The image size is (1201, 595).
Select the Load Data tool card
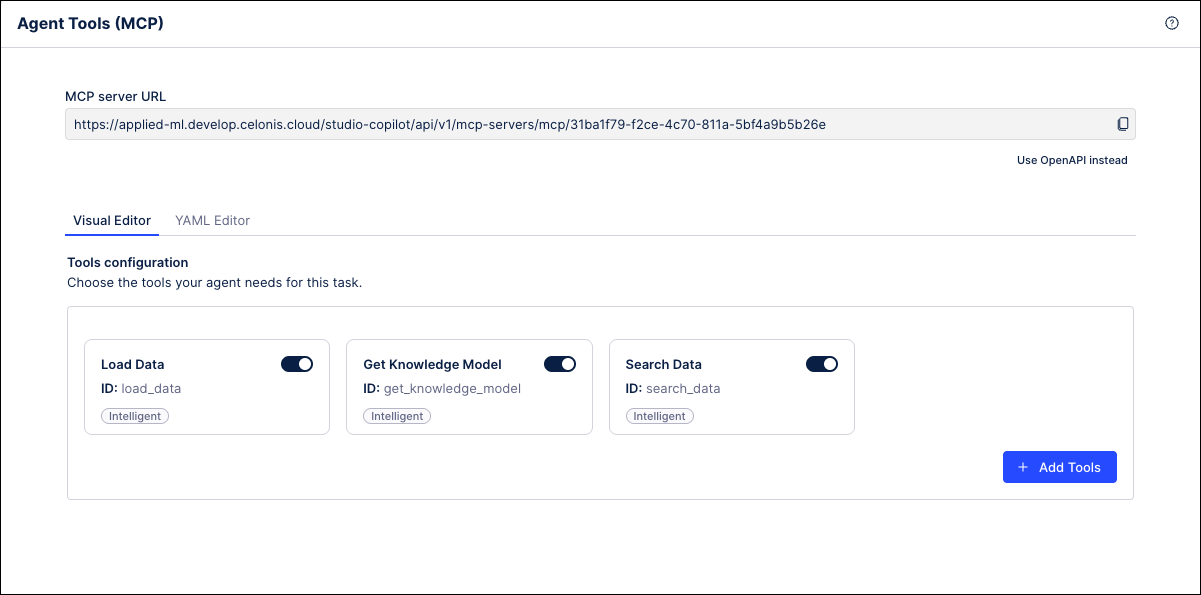click(206, 387)
